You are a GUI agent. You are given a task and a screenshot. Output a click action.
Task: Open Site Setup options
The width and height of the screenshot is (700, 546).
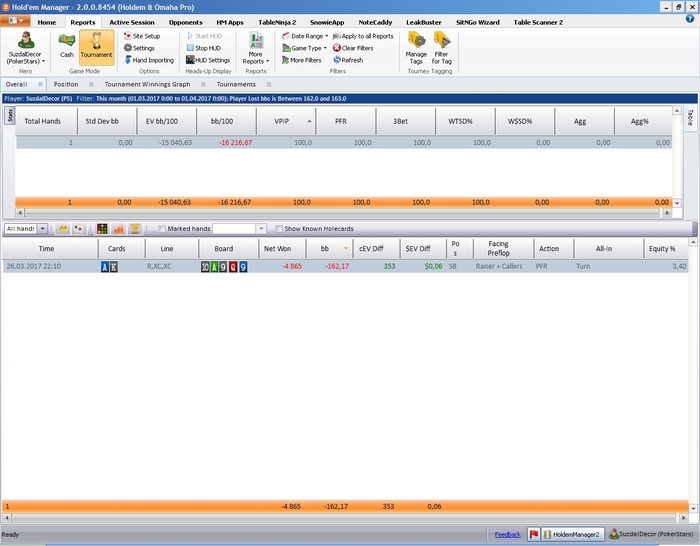coord(142,36)
